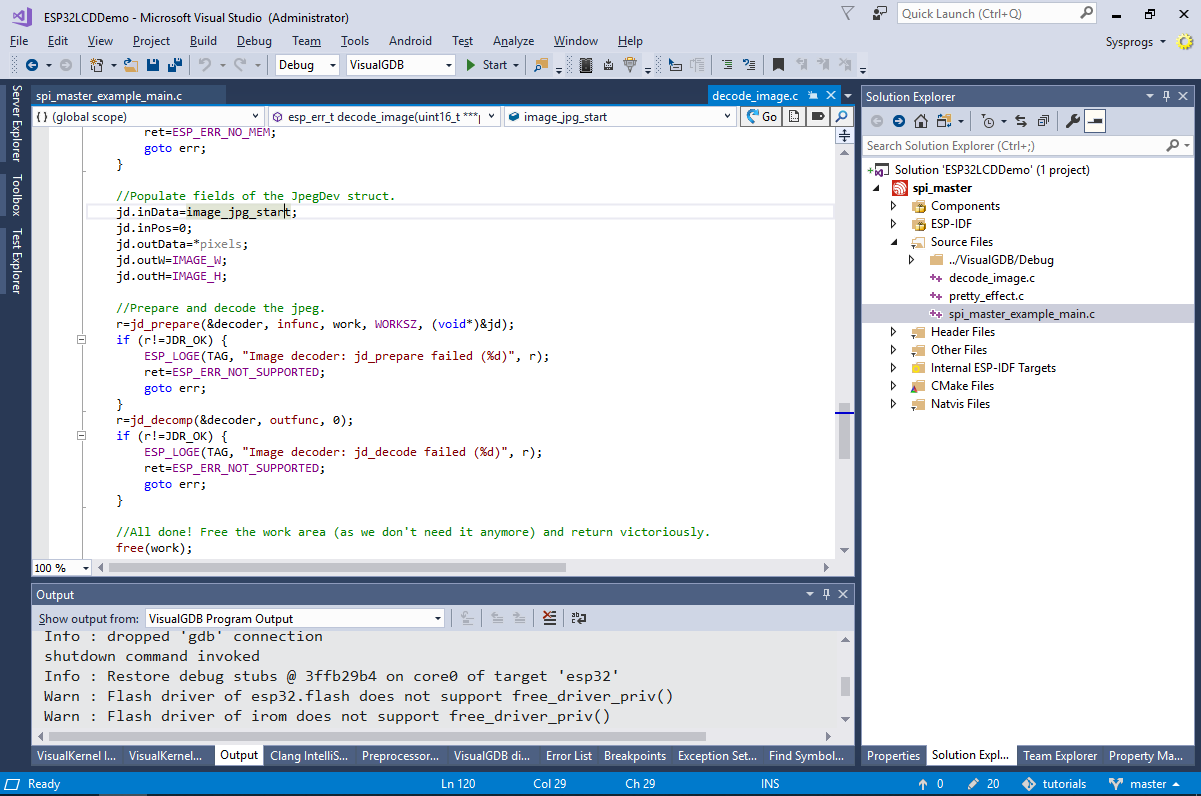Open the Debug menu

tap(254, 41)
